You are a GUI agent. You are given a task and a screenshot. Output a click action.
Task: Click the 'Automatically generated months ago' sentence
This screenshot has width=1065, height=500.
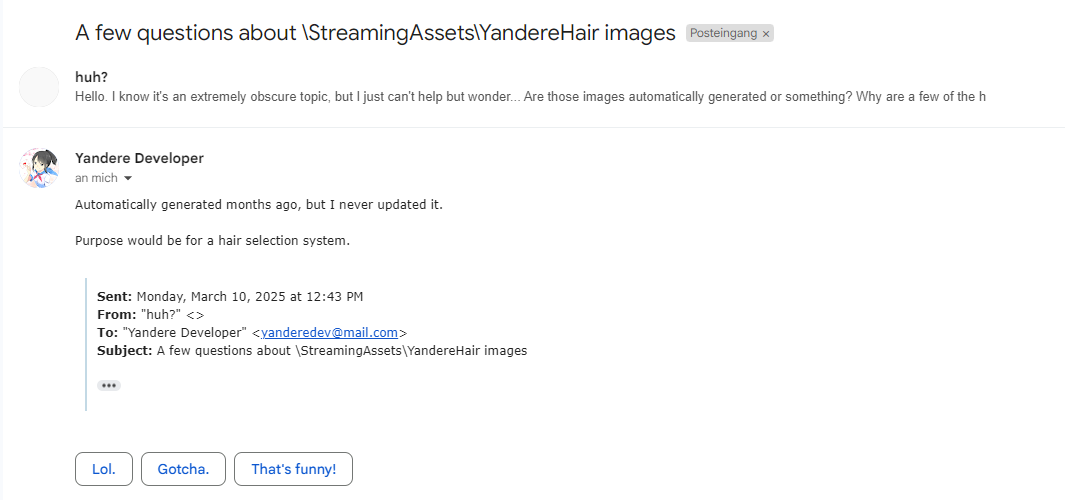pos(258,205)
